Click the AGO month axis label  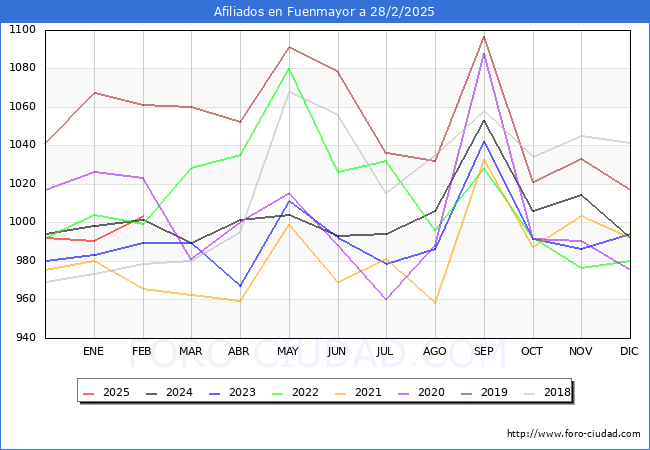click(x=434, y=351)
